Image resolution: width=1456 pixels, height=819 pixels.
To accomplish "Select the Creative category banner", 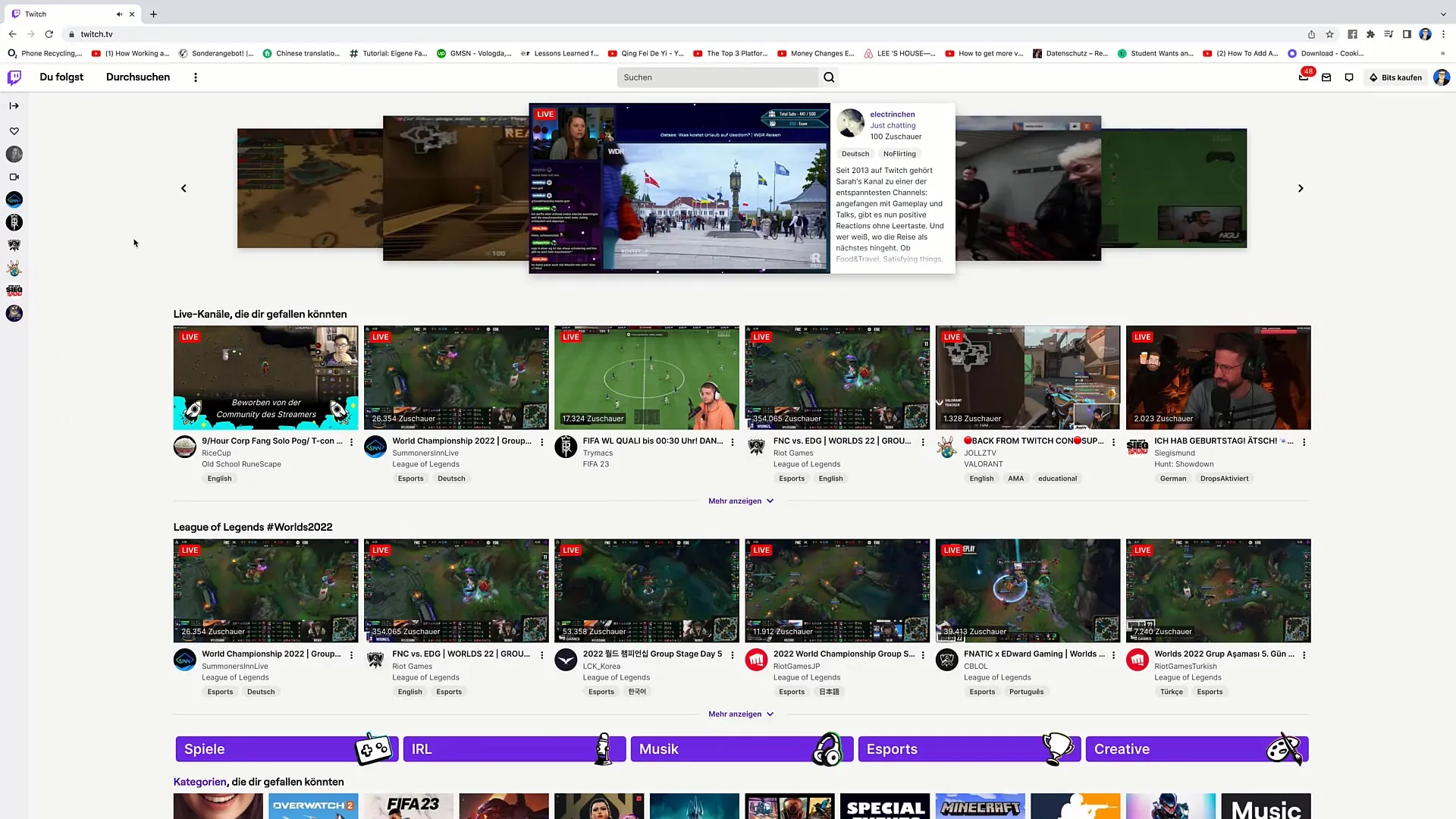I will click(x=1197, y=749).
